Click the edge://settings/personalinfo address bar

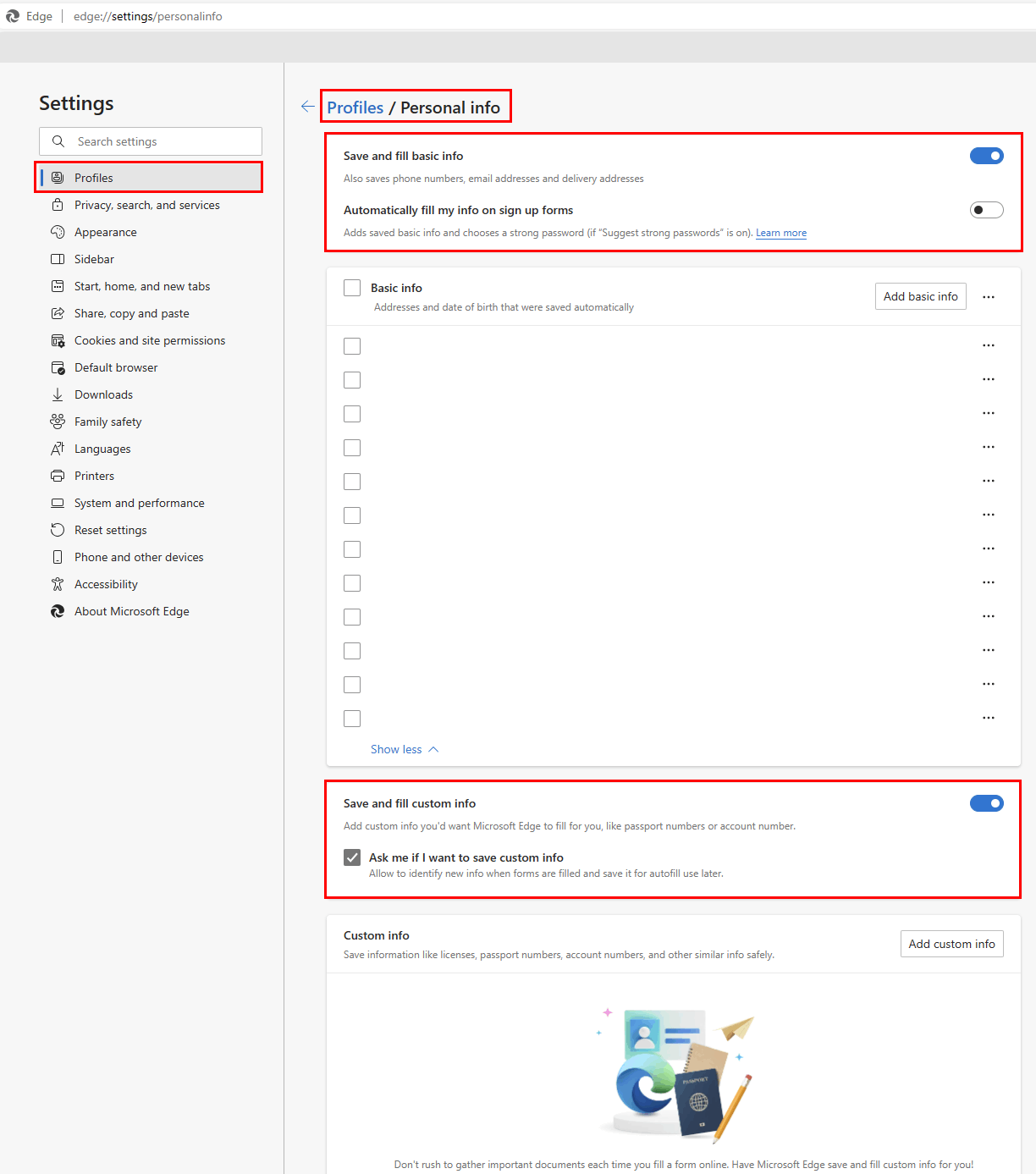[x=148, y=16]
